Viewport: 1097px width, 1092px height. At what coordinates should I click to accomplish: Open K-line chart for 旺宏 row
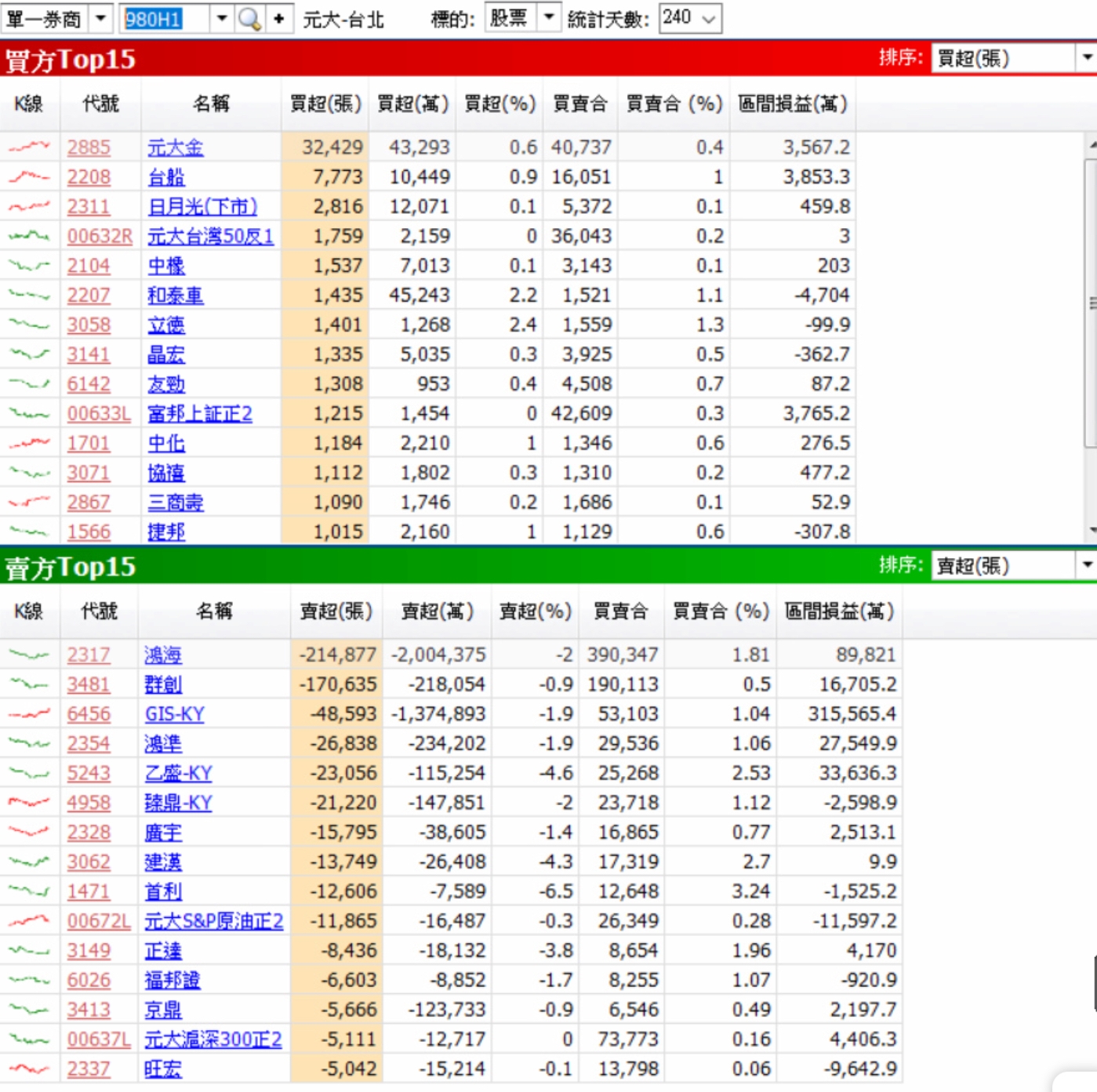pyautogui.click(x=29, y=1068)
